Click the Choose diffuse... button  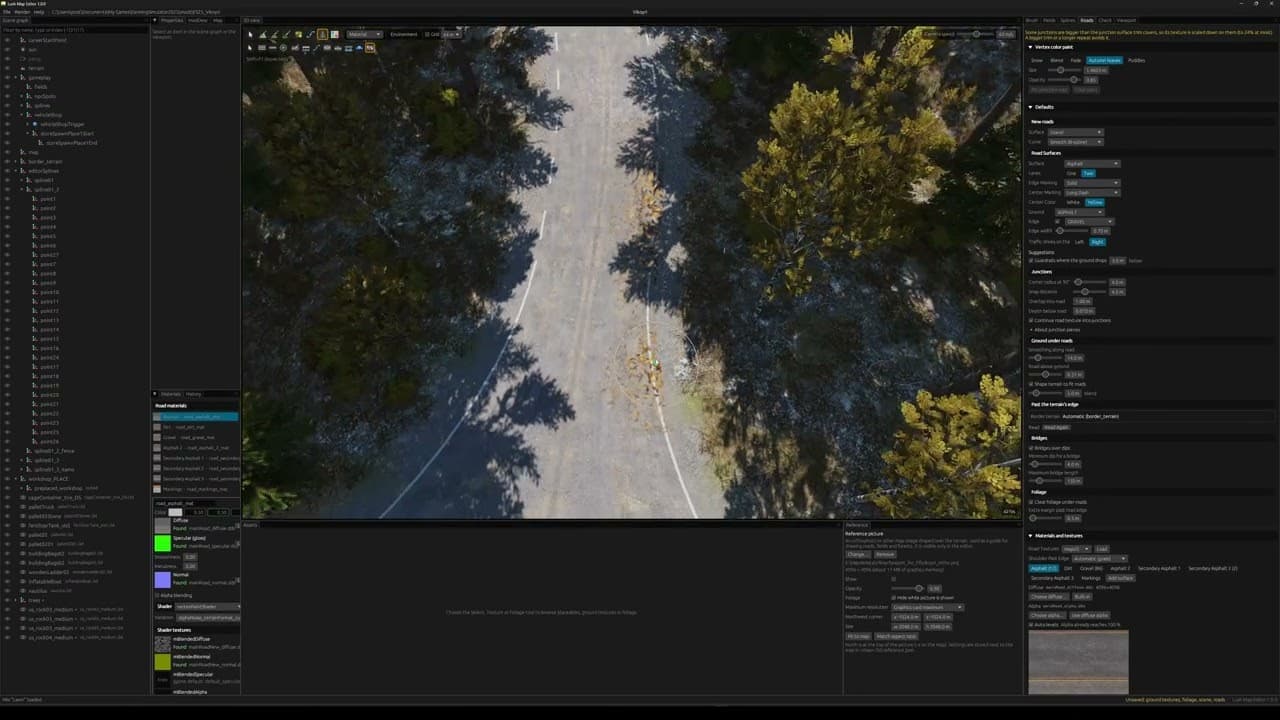pos(1048,596)
